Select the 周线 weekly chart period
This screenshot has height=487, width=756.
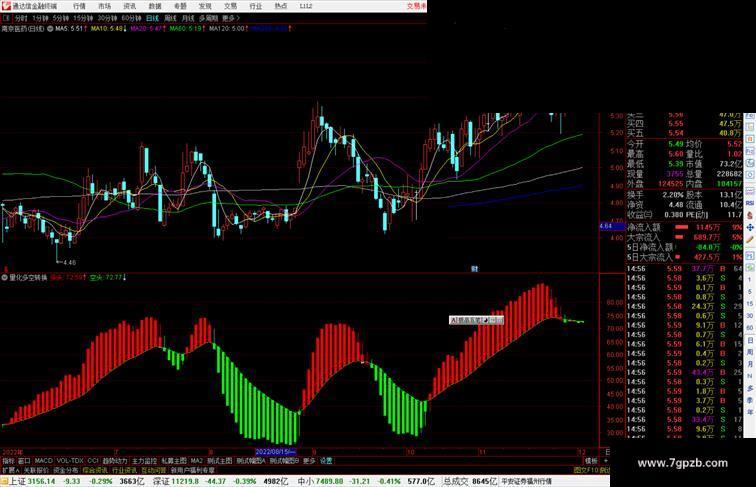(x=170, y=18)
